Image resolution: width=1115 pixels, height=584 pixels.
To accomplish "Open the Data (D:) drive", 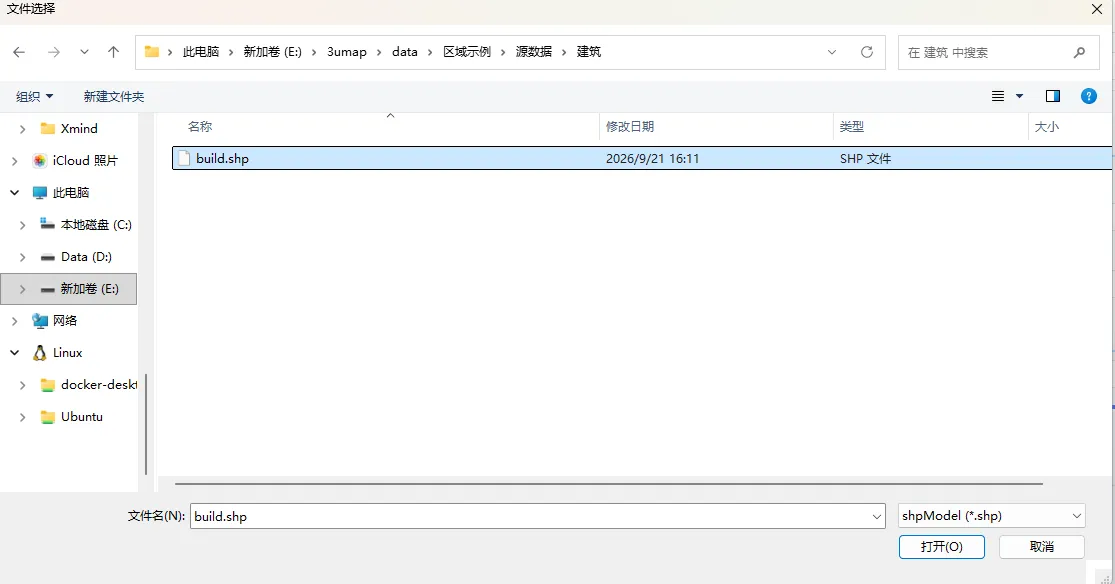I will [x=76, y=257].
